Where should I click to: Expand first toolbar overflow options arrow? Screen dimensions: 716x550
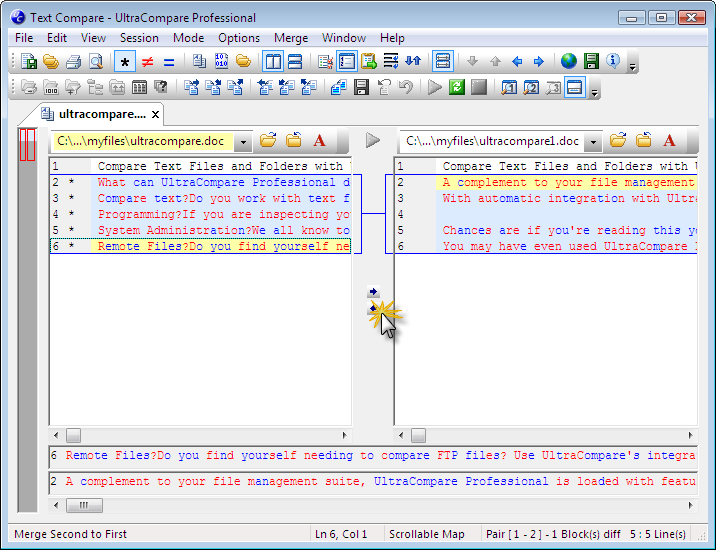point(632,67)
